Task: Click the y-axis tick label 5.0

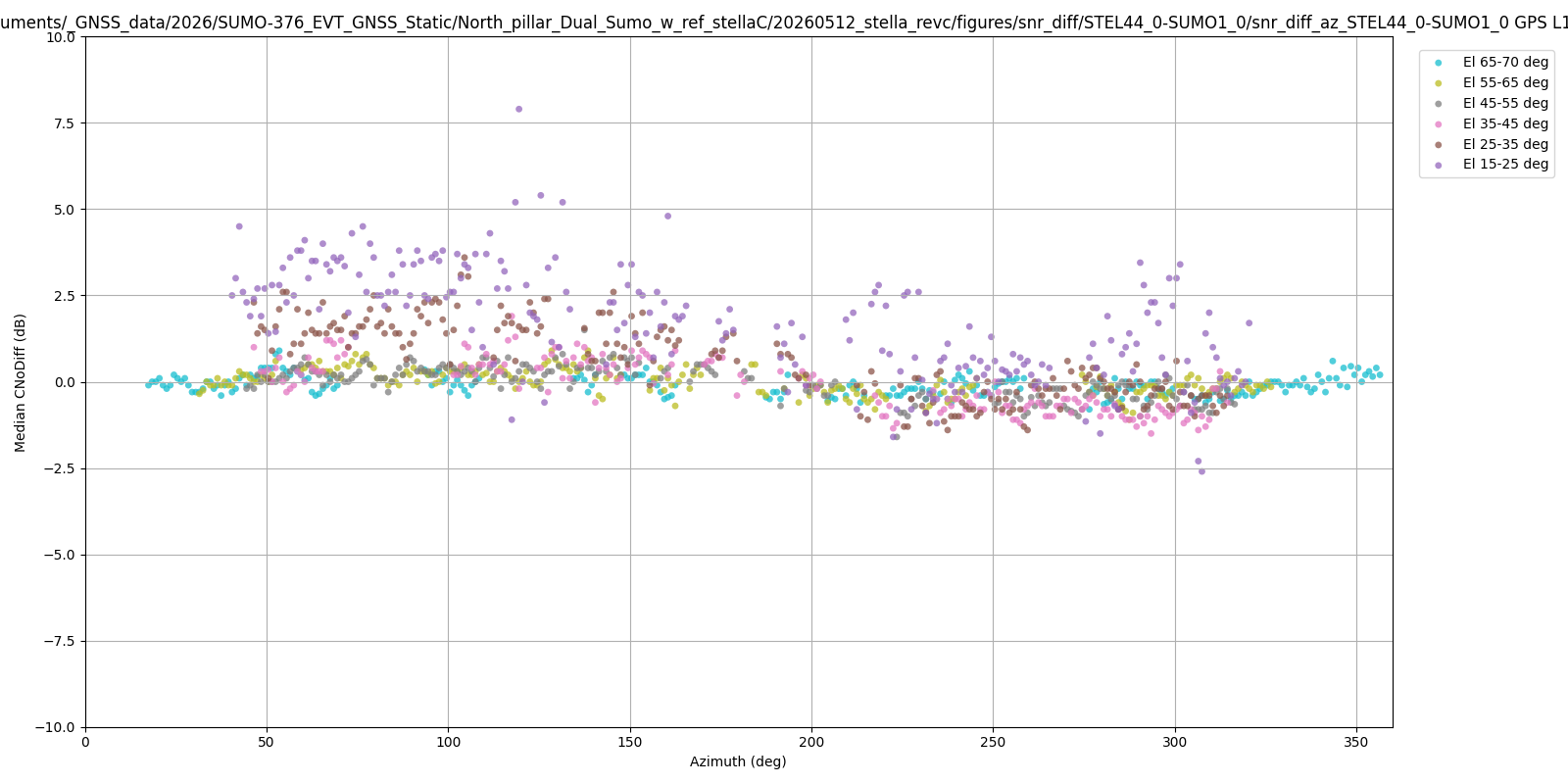Action: point(65,210)
